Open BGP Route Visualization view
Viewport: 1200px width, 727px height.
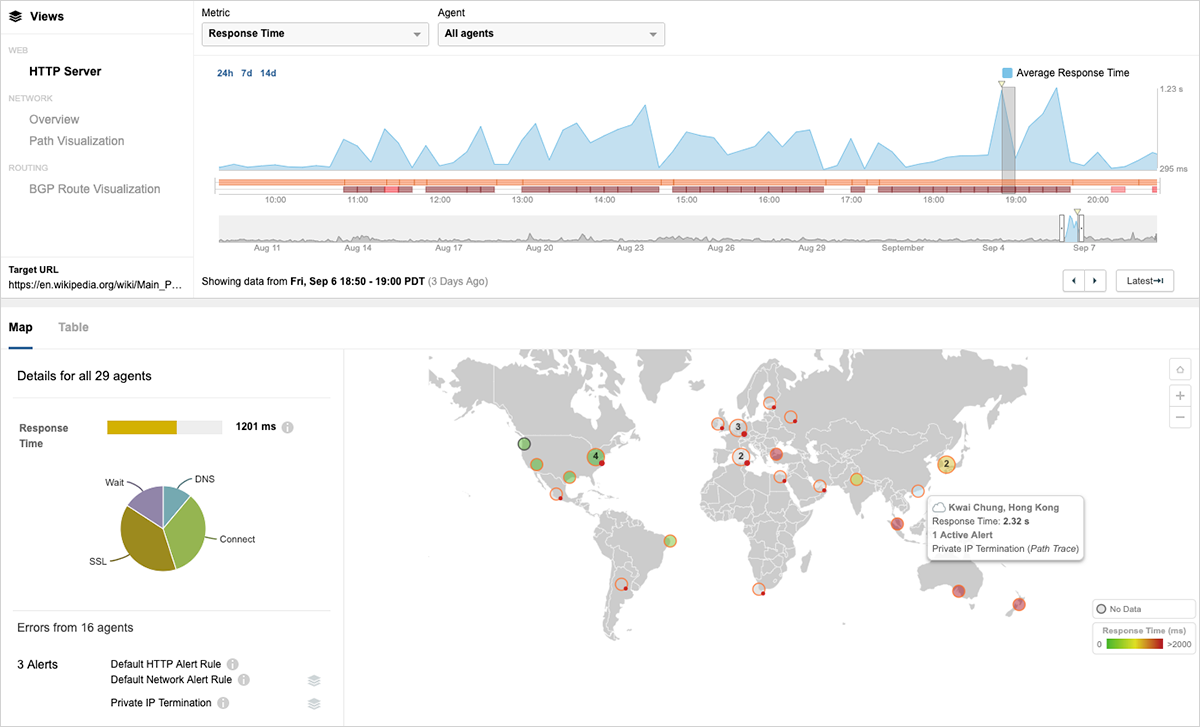tap(94, 189)
